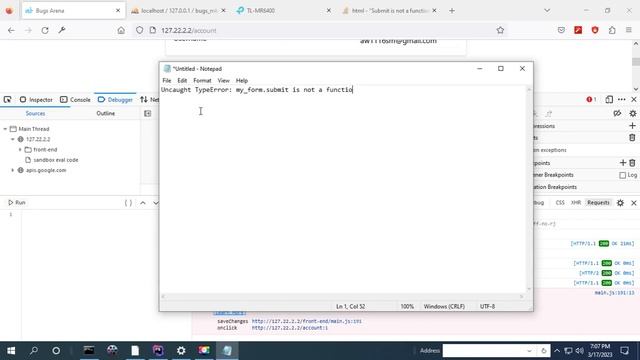Click the red error count badge
640x360 pixels.
coord(591,100)
